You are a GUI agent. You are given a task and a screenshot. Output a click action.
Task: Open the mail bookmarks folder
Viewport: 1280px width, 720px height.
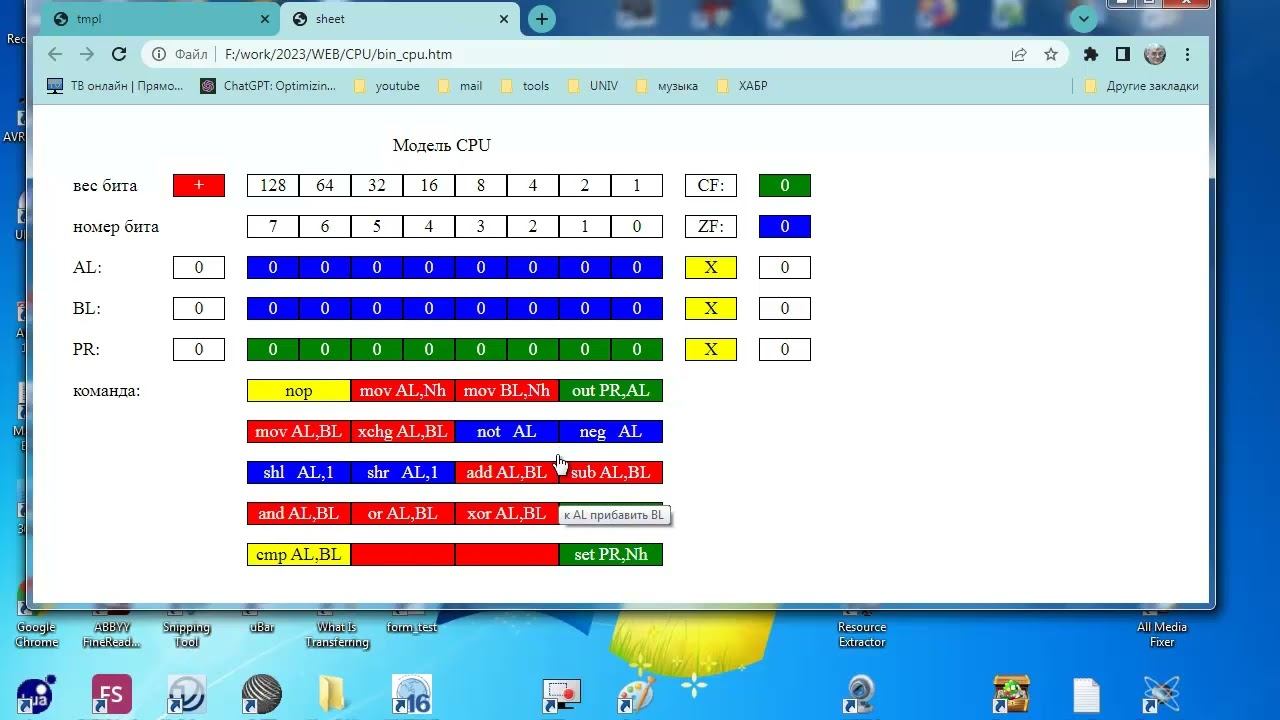pos(460,86)
